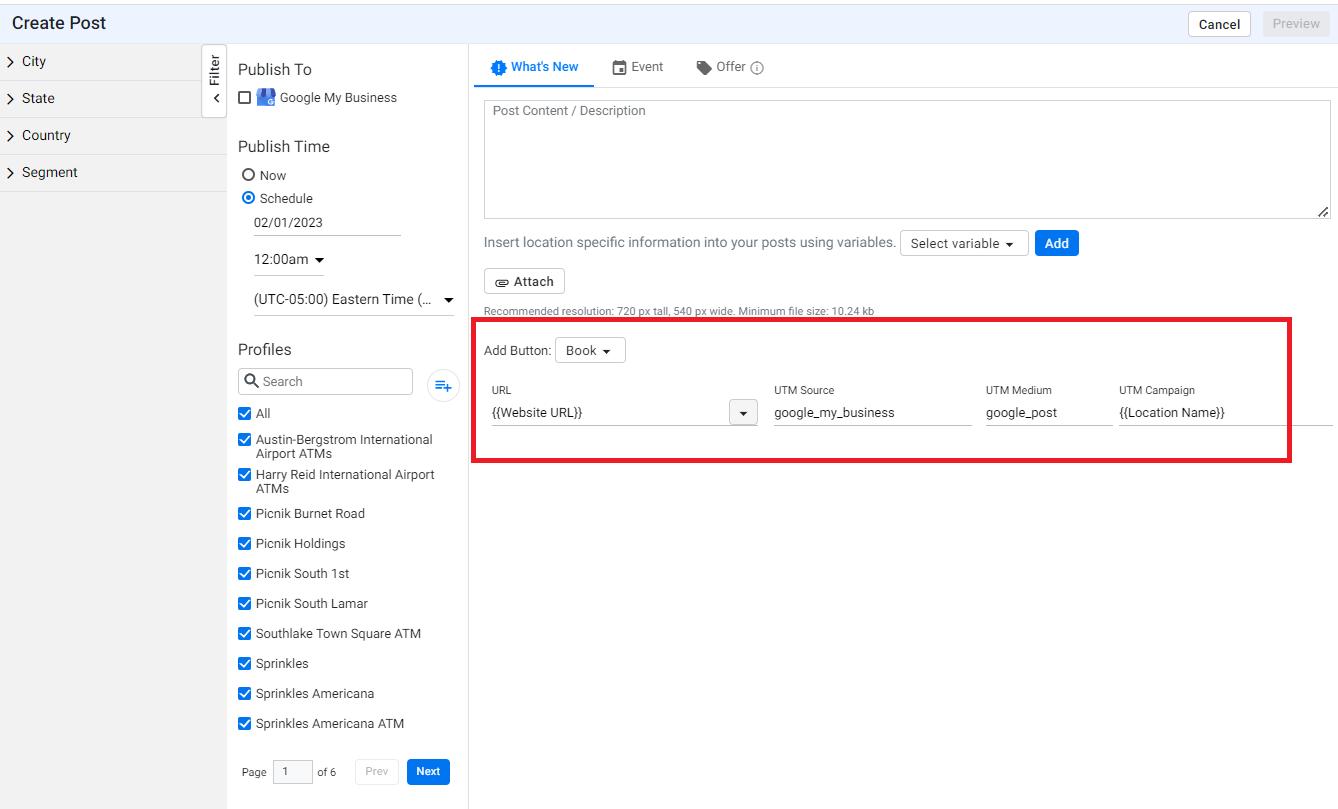The width and height of the screenshot is (1338, 809).
Task: Click the magnifier icon in profile search
Action: (x=252, y=381)
